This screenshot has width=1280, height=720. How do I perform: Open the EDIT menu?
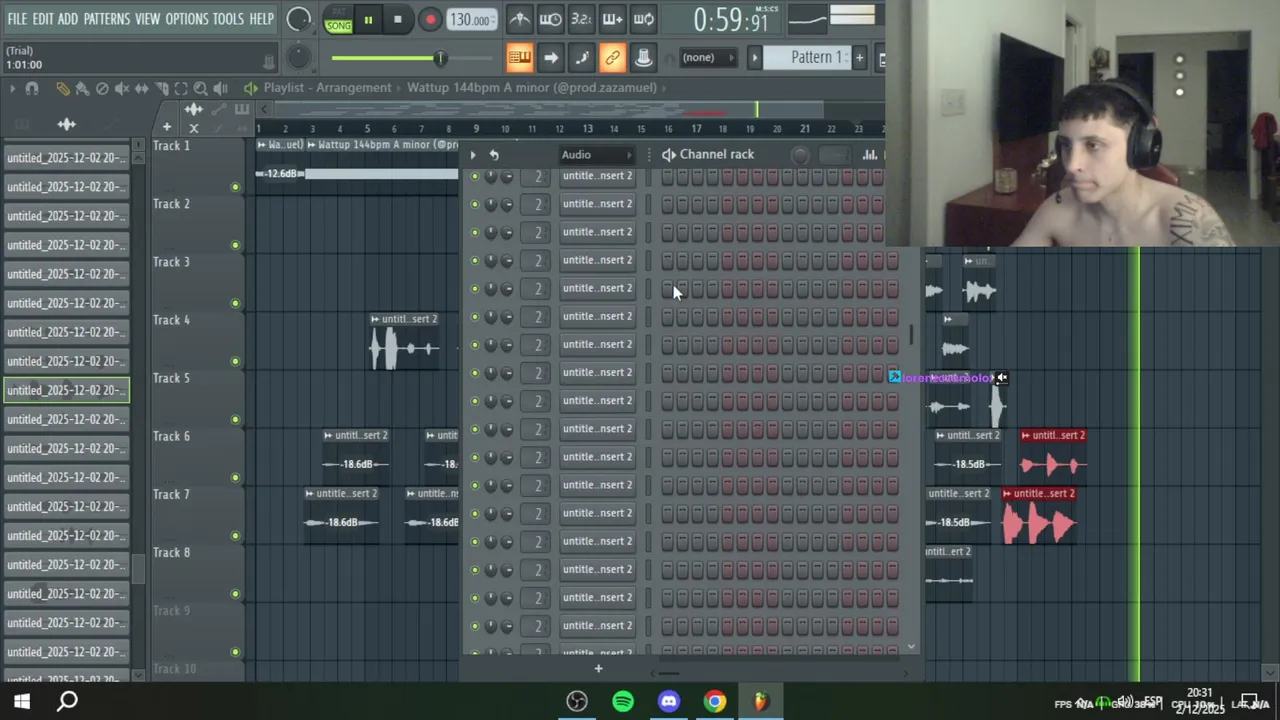click(43, 19)
